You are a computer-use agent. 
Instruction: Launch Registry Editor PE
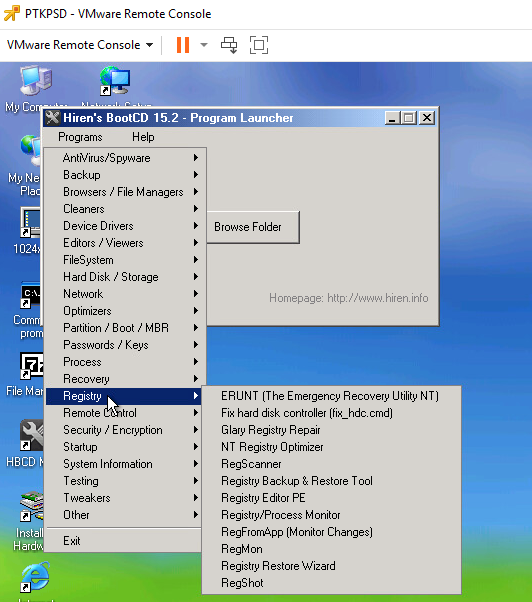coord(331,498)
